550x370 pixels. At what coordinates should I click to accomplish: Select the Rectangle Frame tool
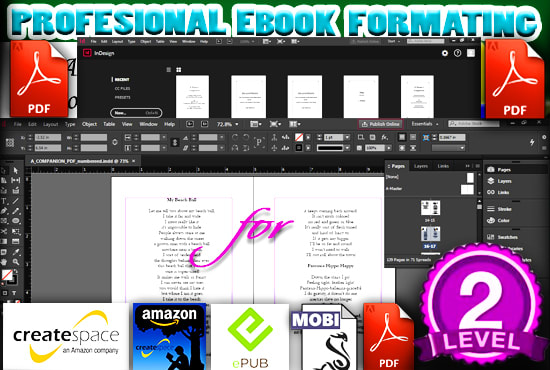[x=4, y=221]
